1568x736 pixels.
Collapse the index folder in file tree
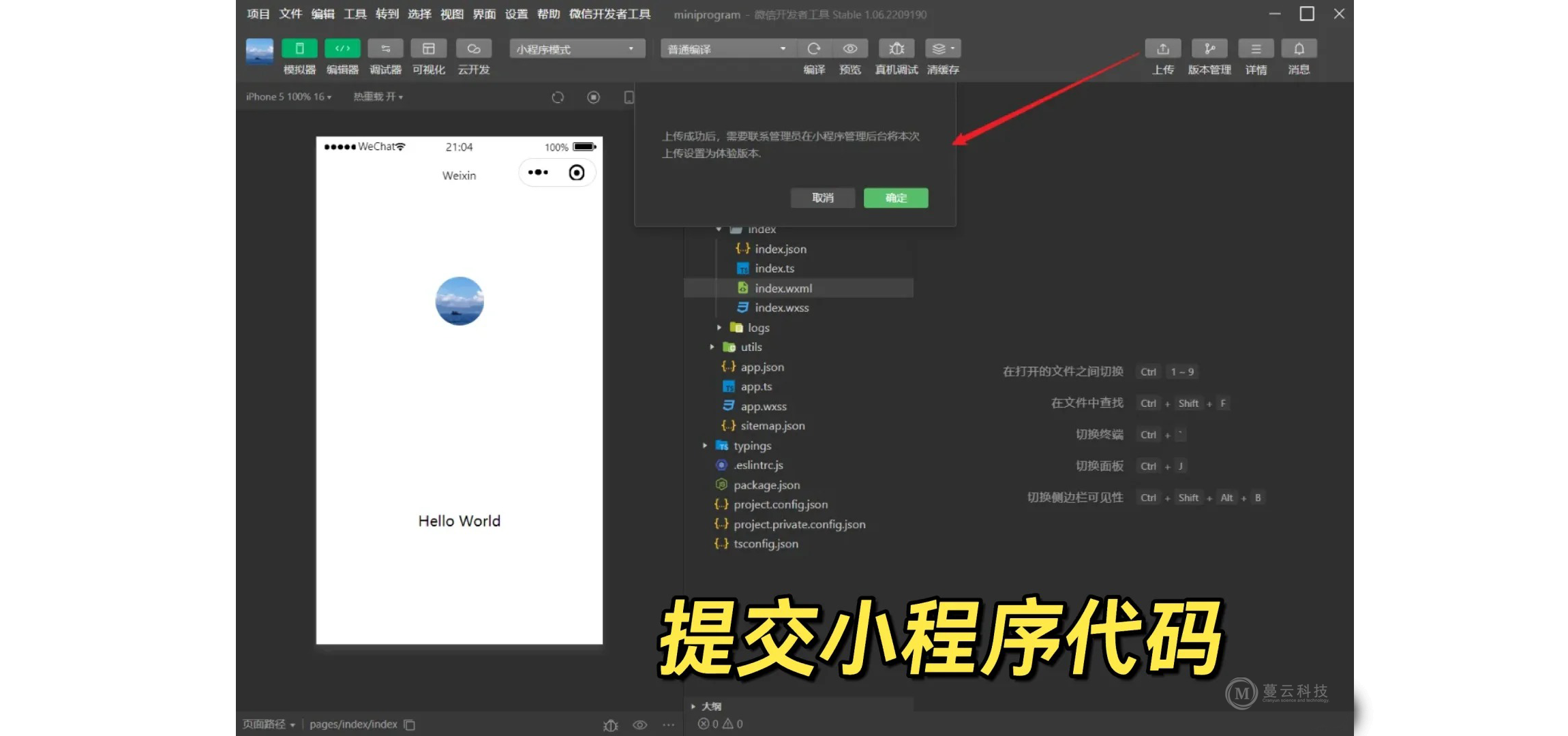tap(719, 229)
